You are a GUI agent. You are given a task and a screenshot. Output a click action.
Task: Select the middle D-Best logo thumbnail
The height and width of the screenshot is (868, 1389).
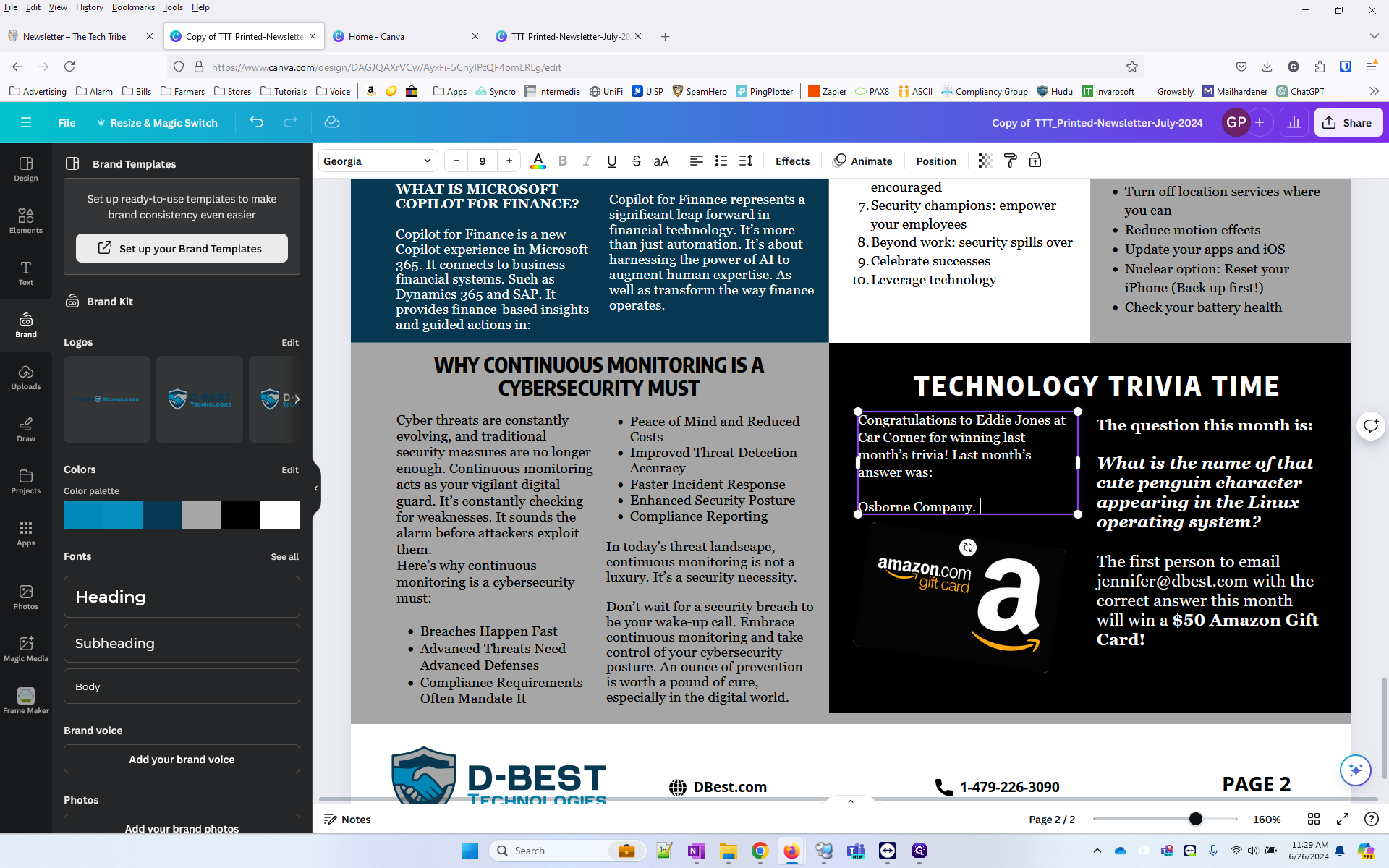[x=200, y=399]
